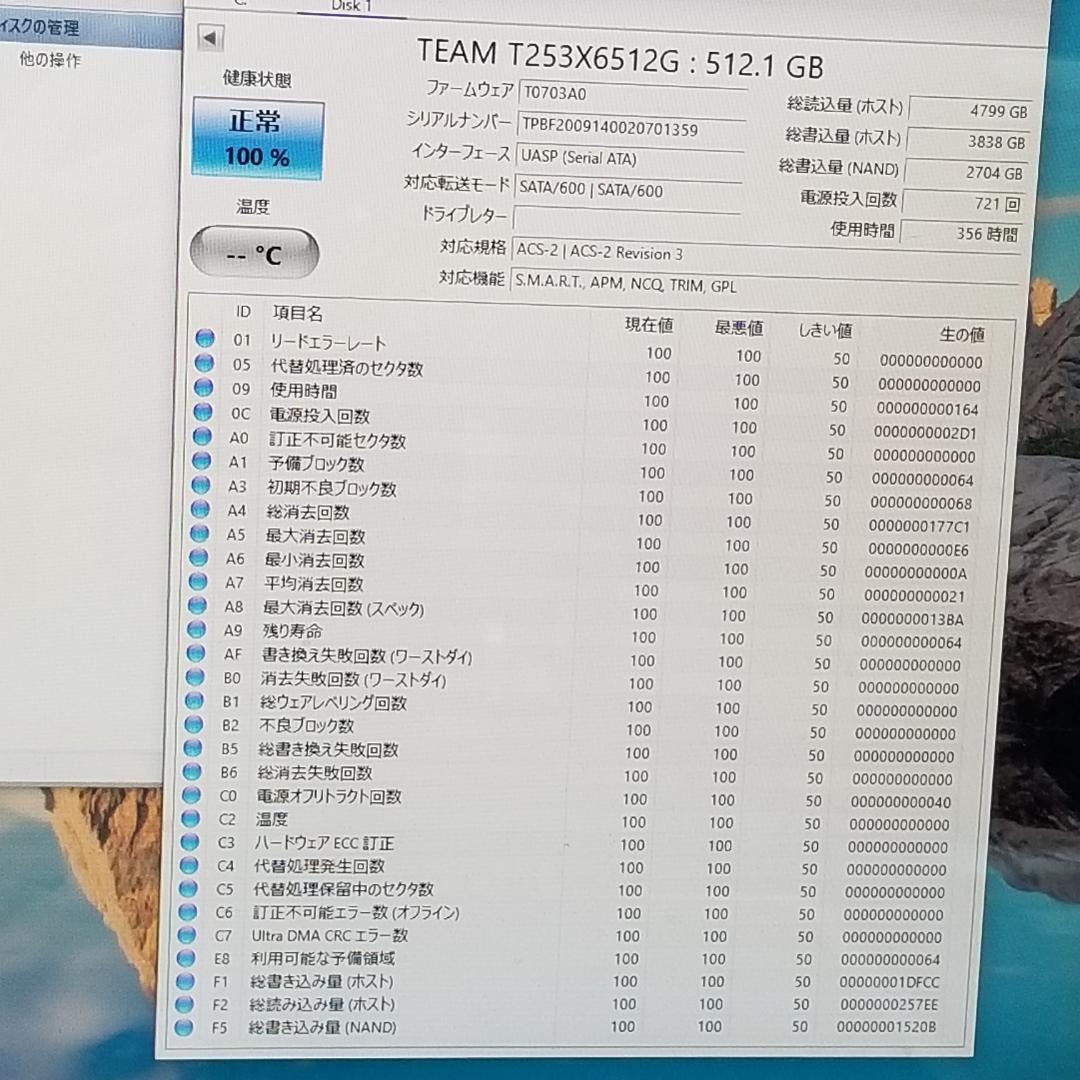Viewport: 1080px width, 1080px height.
Task: Click raw value 0000000013BA in the A8 row
Action: point(913,619)
